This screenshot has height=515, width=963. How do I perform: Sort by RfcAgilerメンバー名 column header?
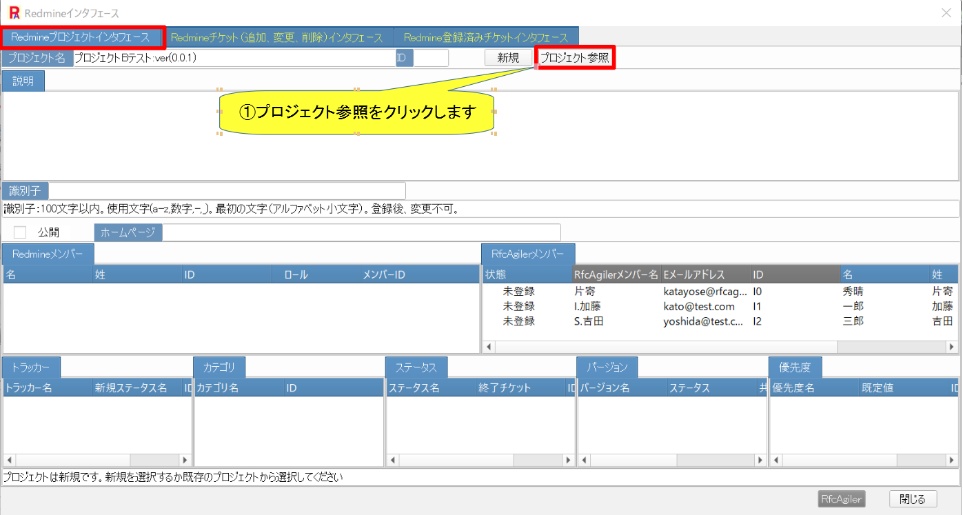616,274
